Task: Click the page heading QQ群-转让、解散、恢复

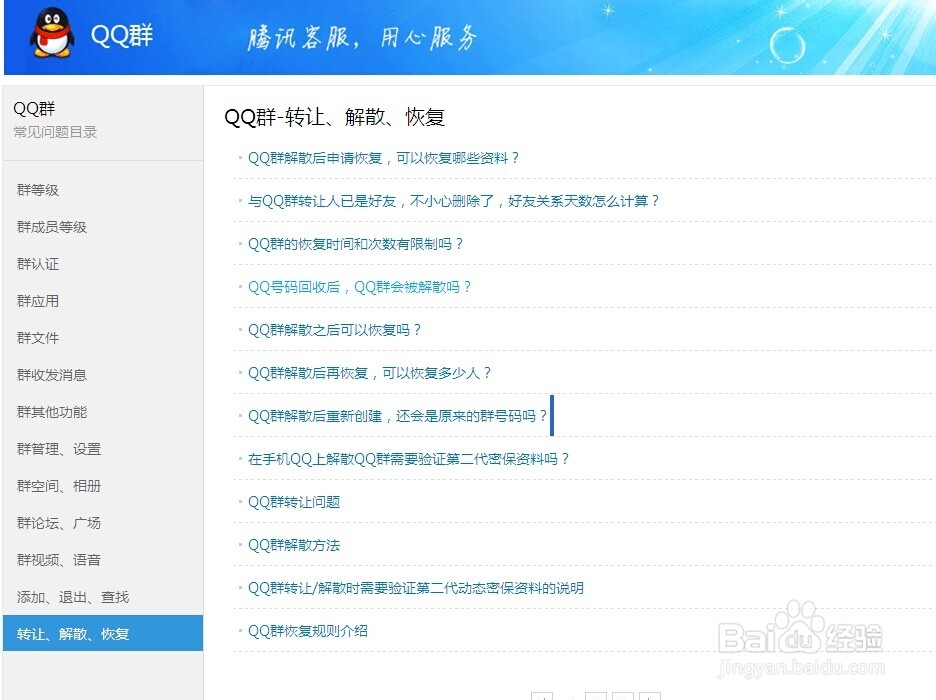Action: click(x=334, y=117)
